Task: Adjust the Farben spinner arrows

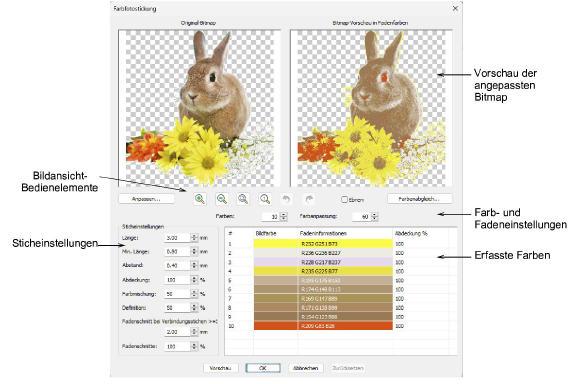Action: click(x=284, y=217)
